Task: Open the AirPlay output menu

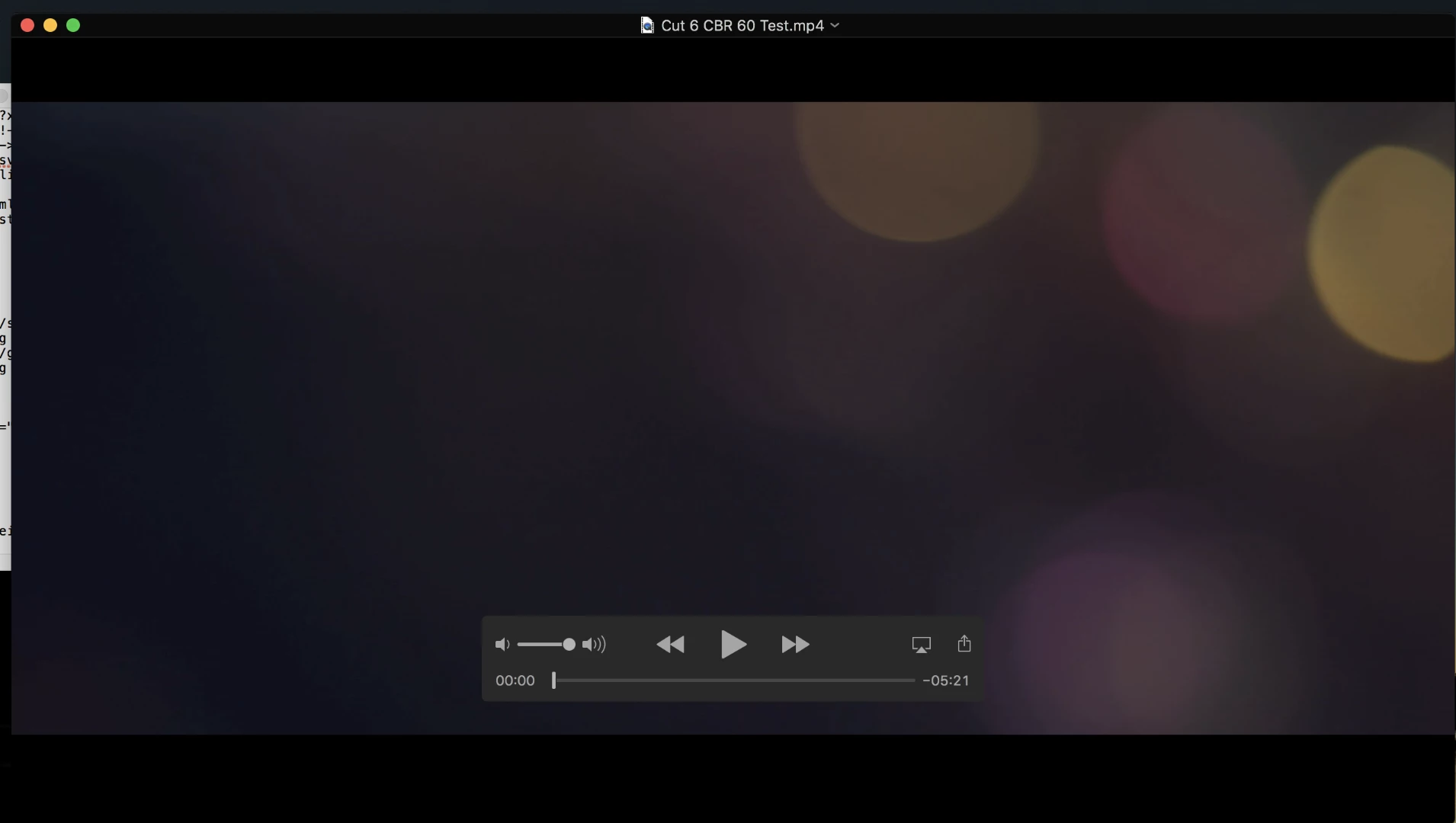Action: [922, 645]
